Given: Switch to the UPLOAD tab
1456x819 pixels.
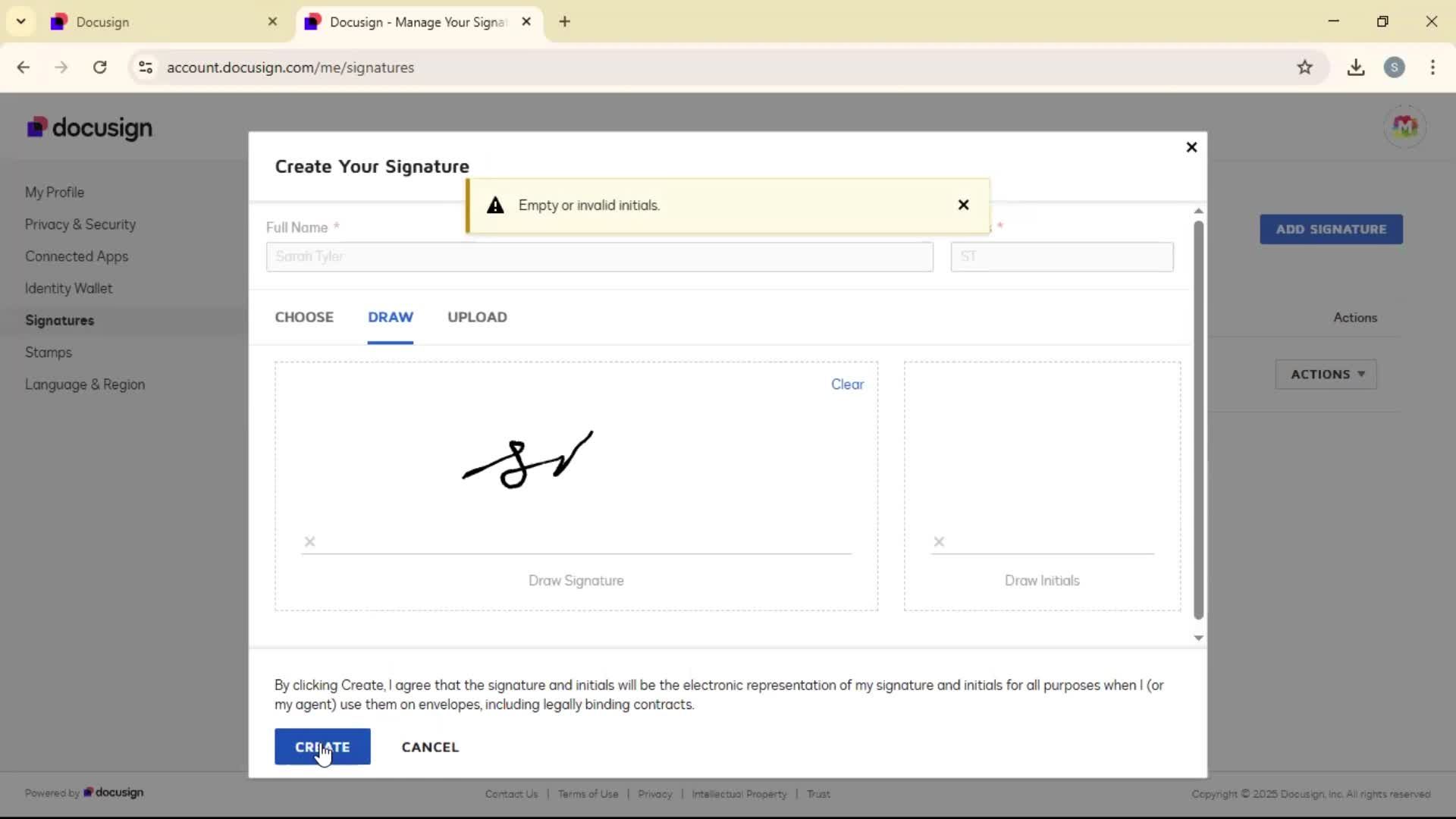Looking at the screenshot, I should (477, 317).
